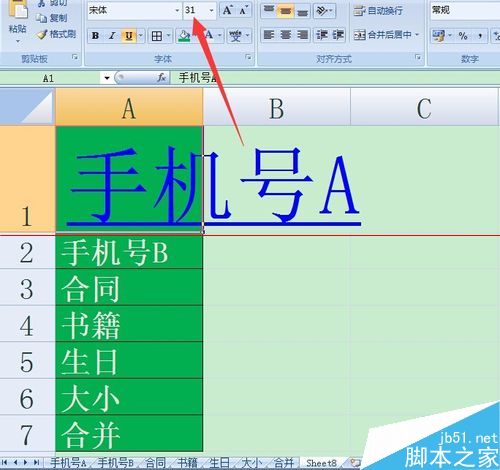Click next sheet navigation arrow
The image size is (500, 470).
click(x=25, y=463)
